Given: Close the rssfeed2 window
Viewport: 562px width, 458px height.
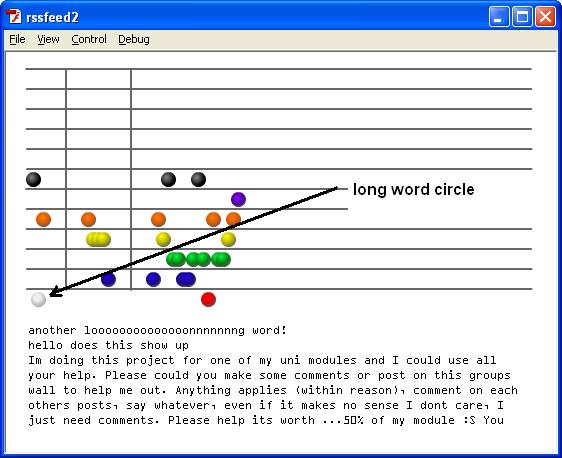Looking at the screenshot, I should click(x=545, y=16).
